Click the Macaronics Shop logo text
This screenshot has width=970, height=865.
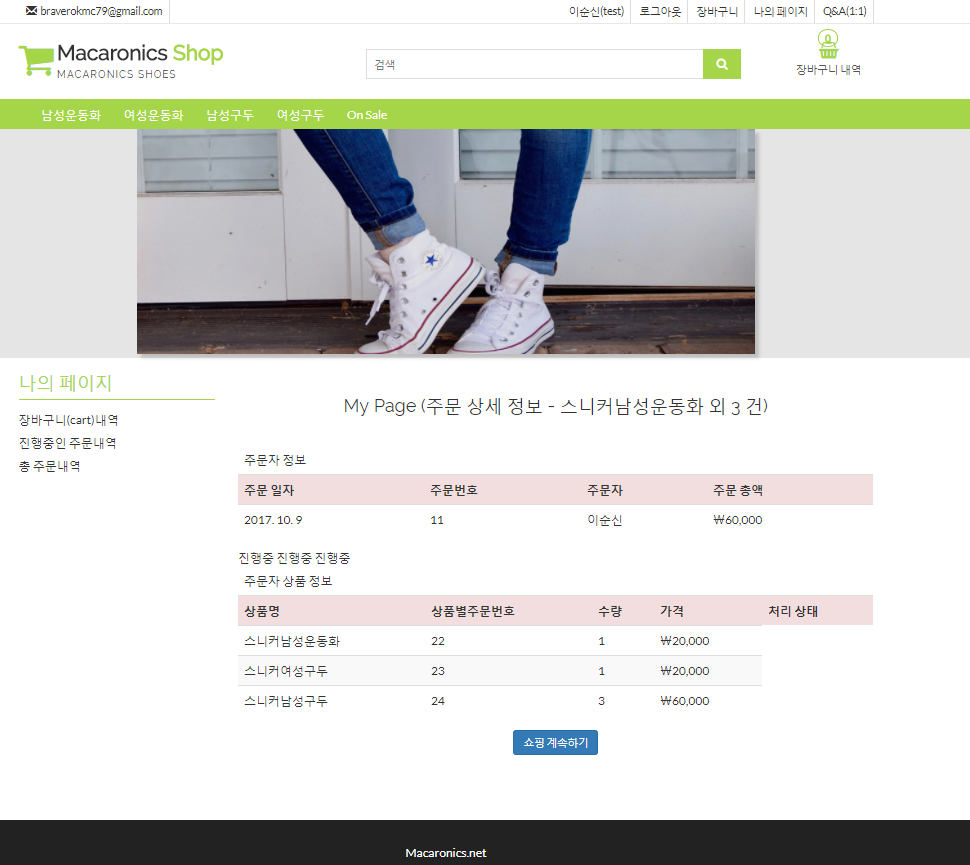pyautogui.click(x=140, y=54)
